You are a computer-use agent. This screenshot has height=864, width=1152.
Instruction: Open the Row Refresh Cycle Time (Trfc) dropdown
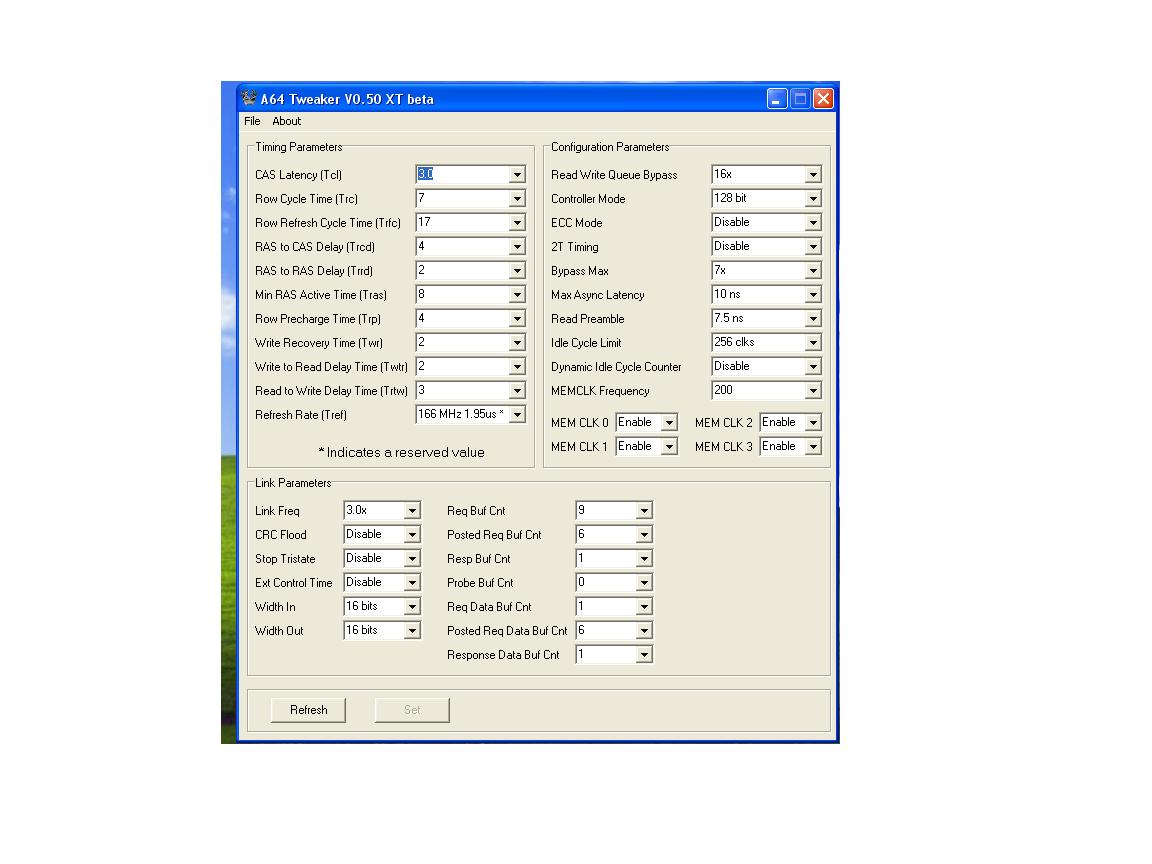517,223
